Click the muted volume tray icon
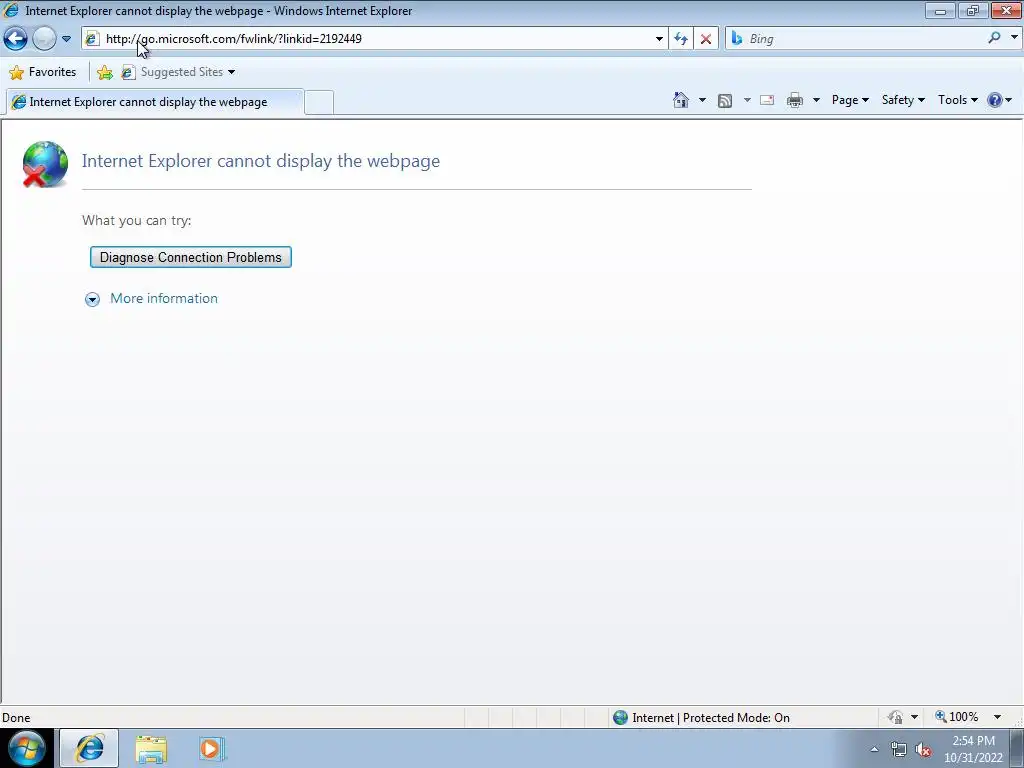This screenshot has height=768, width=1024. coord(923,750)
